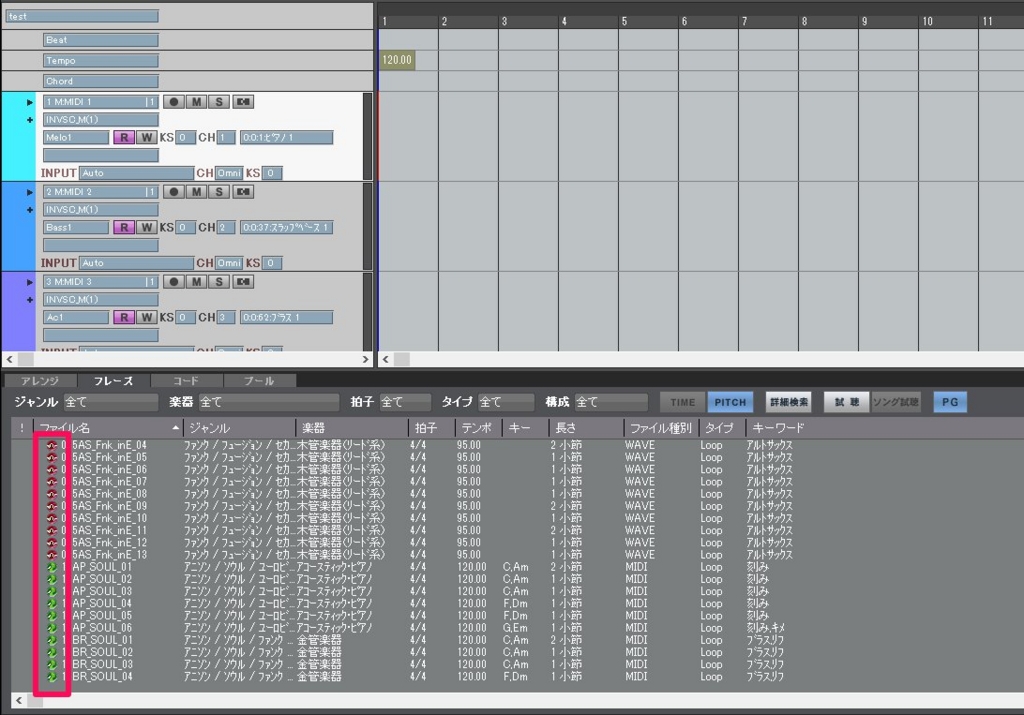Toggle W automation write on Bass1
1024x715 pixels.
(146, 227)
